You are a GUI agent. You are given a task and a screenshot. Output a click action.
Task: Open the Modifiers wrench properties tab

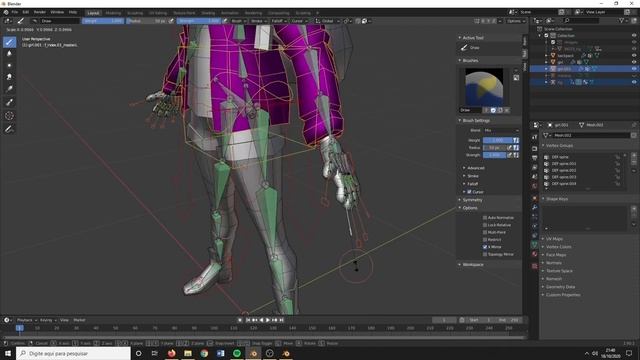(x=535, y=207)
